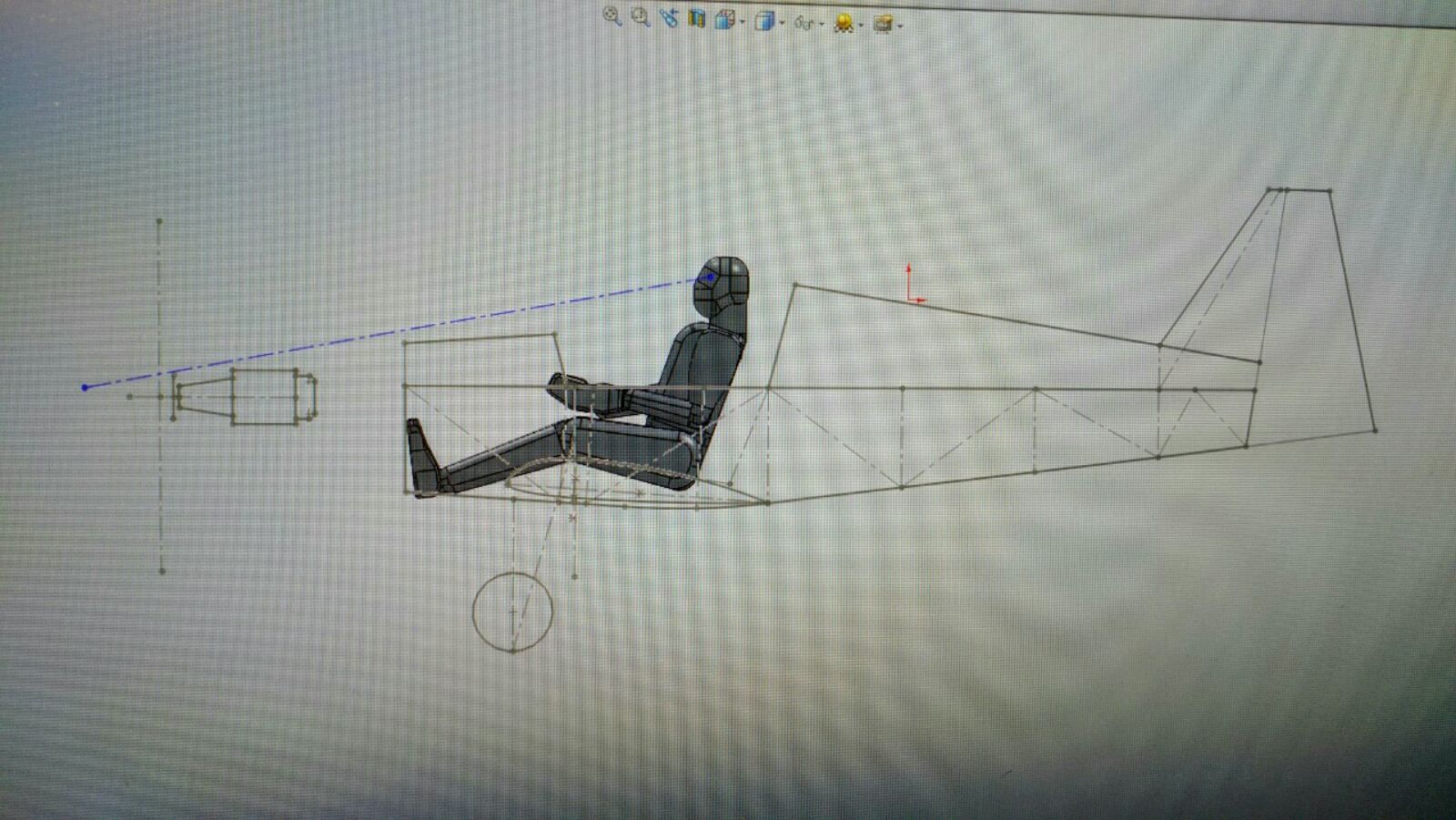
Task: Click the Previous View icon
Action: click(x=669, y=18)
